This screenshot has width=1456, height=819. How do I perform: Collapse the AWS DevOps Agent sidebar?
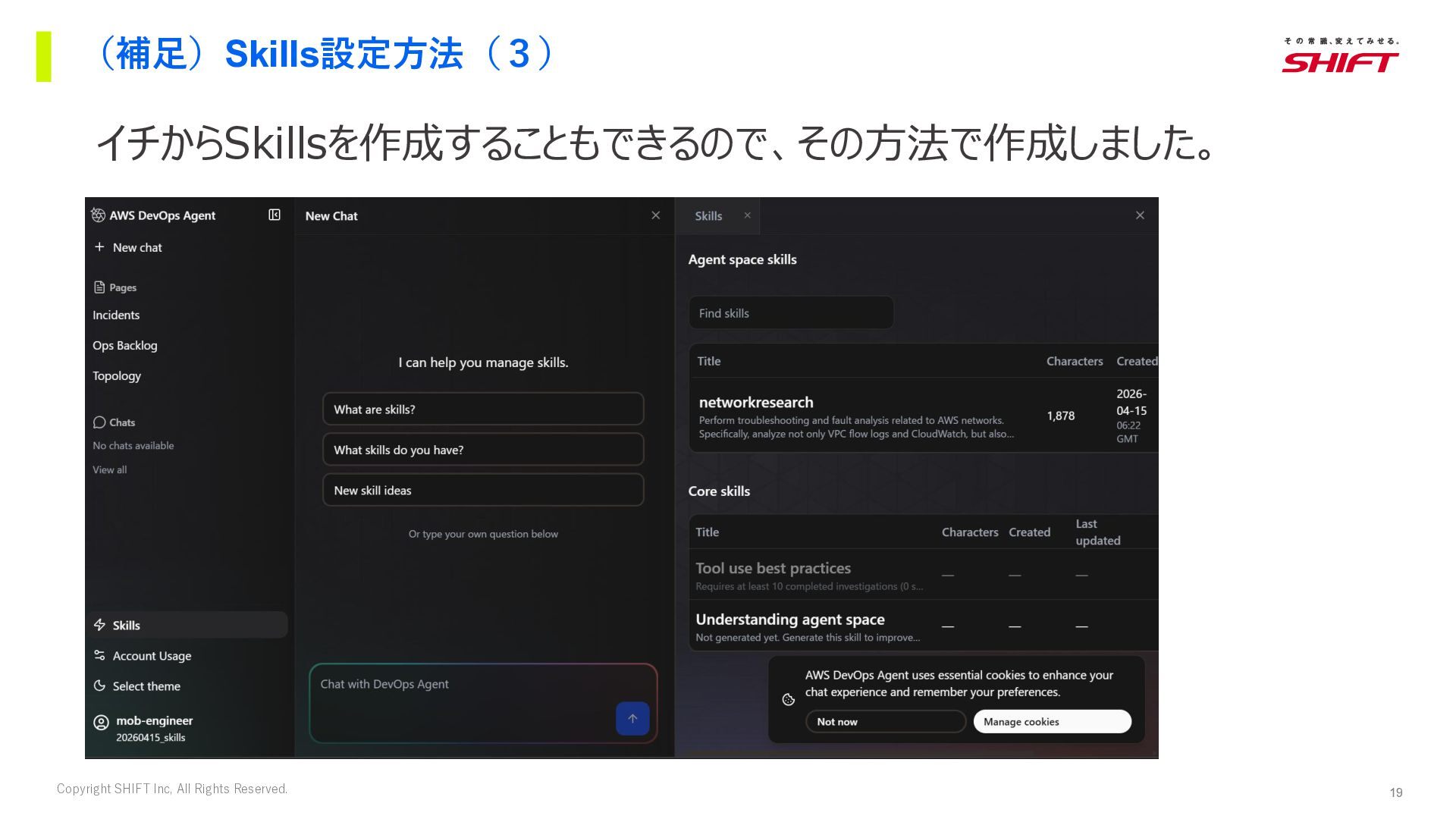(x=275, y=215)
